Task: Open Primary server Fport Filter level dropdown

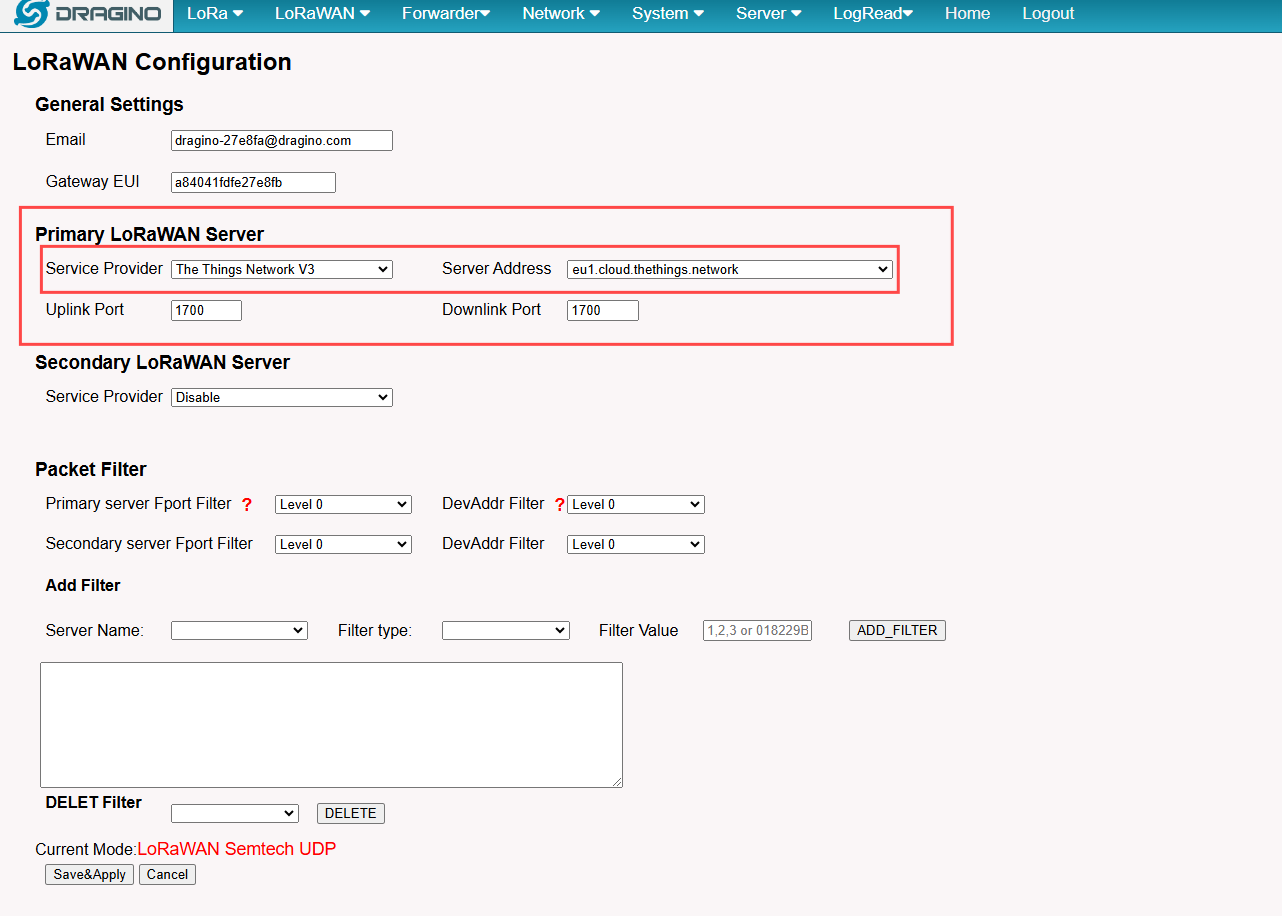Action: [343, 504]
